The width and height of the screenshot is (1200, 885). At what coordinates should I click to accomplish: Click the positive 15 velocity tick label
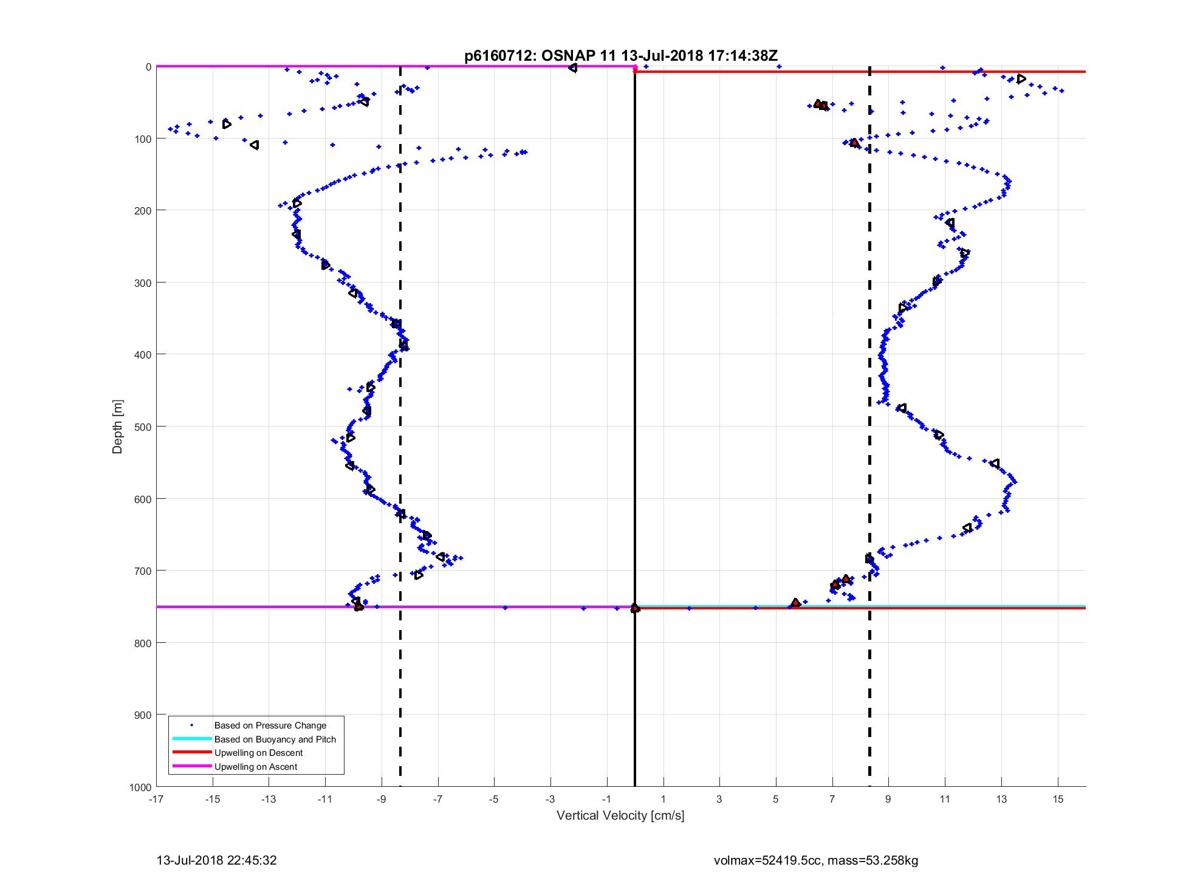pos(1058,800)
